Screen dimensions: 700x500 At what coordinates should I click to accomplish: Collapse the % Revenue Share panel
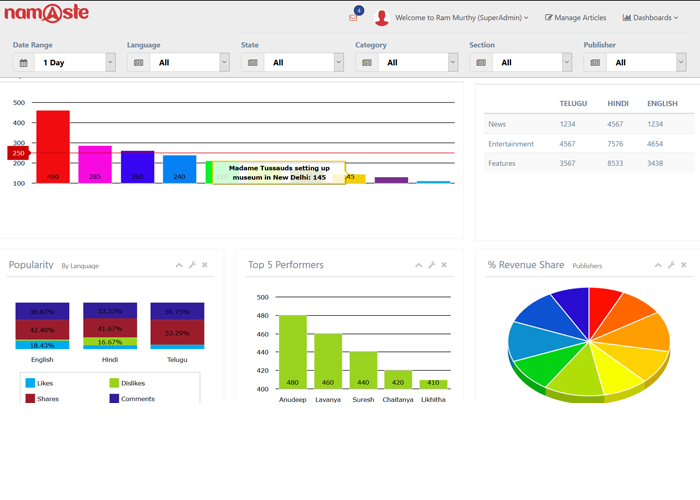[658, 265]
